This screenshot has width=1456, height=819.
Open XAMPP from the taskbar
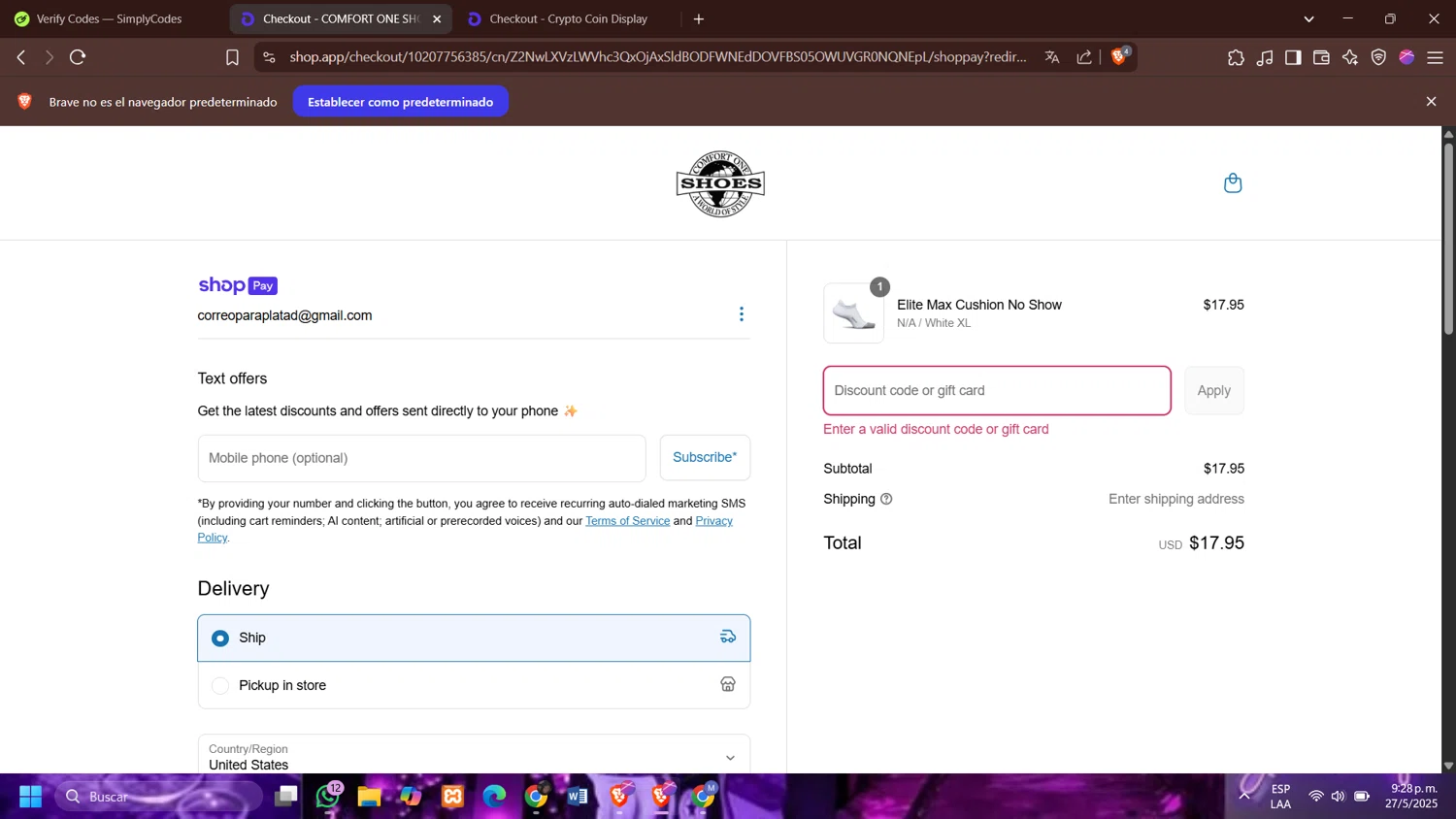pos(453,797)
